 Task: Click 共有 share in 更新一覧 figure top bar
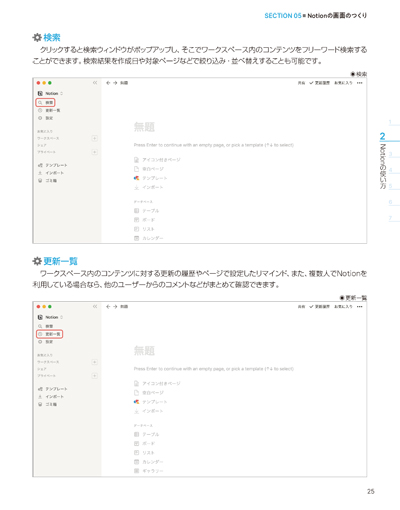tap(301, 307)
